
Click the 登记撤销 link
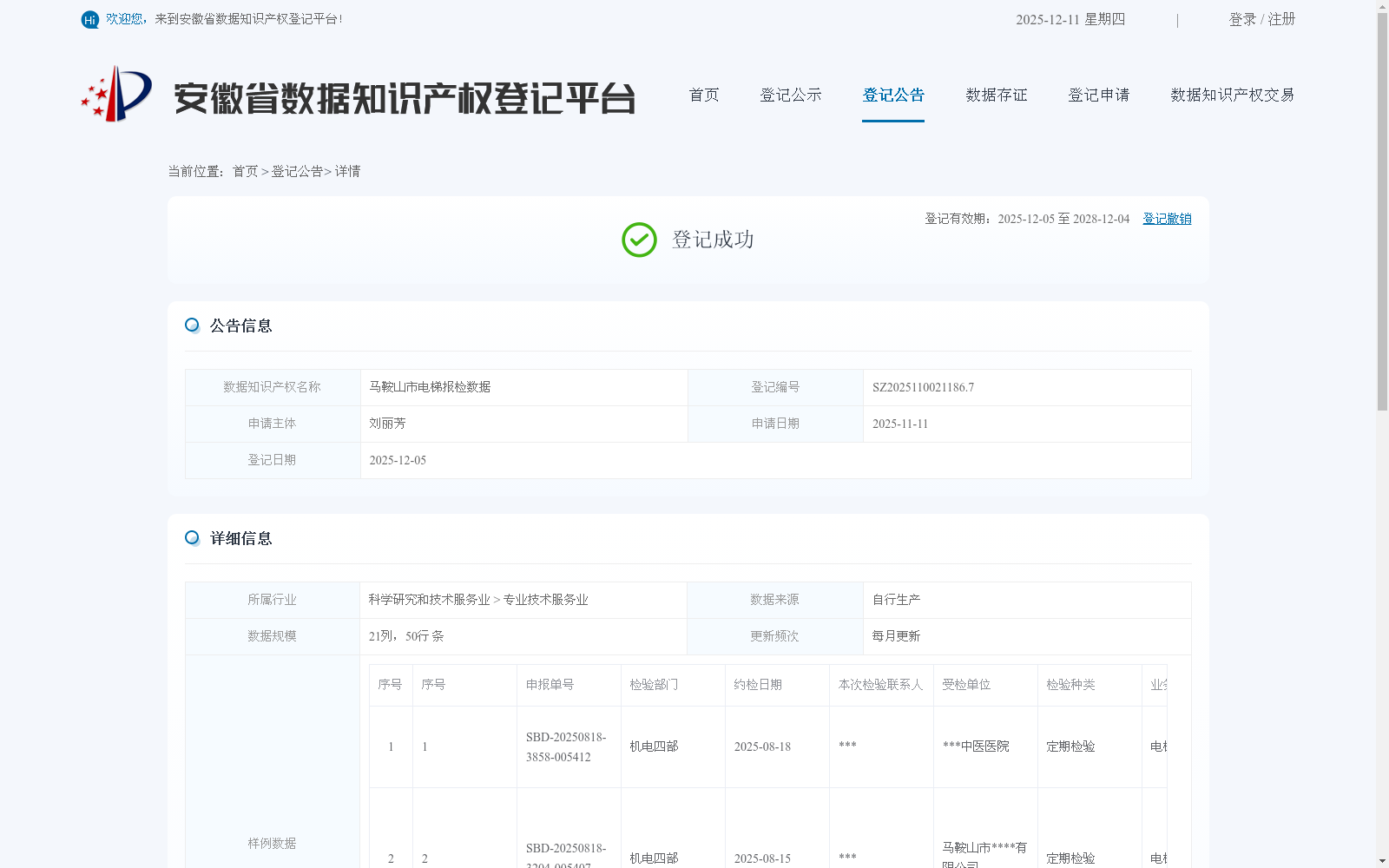(x=1167, y=219)
